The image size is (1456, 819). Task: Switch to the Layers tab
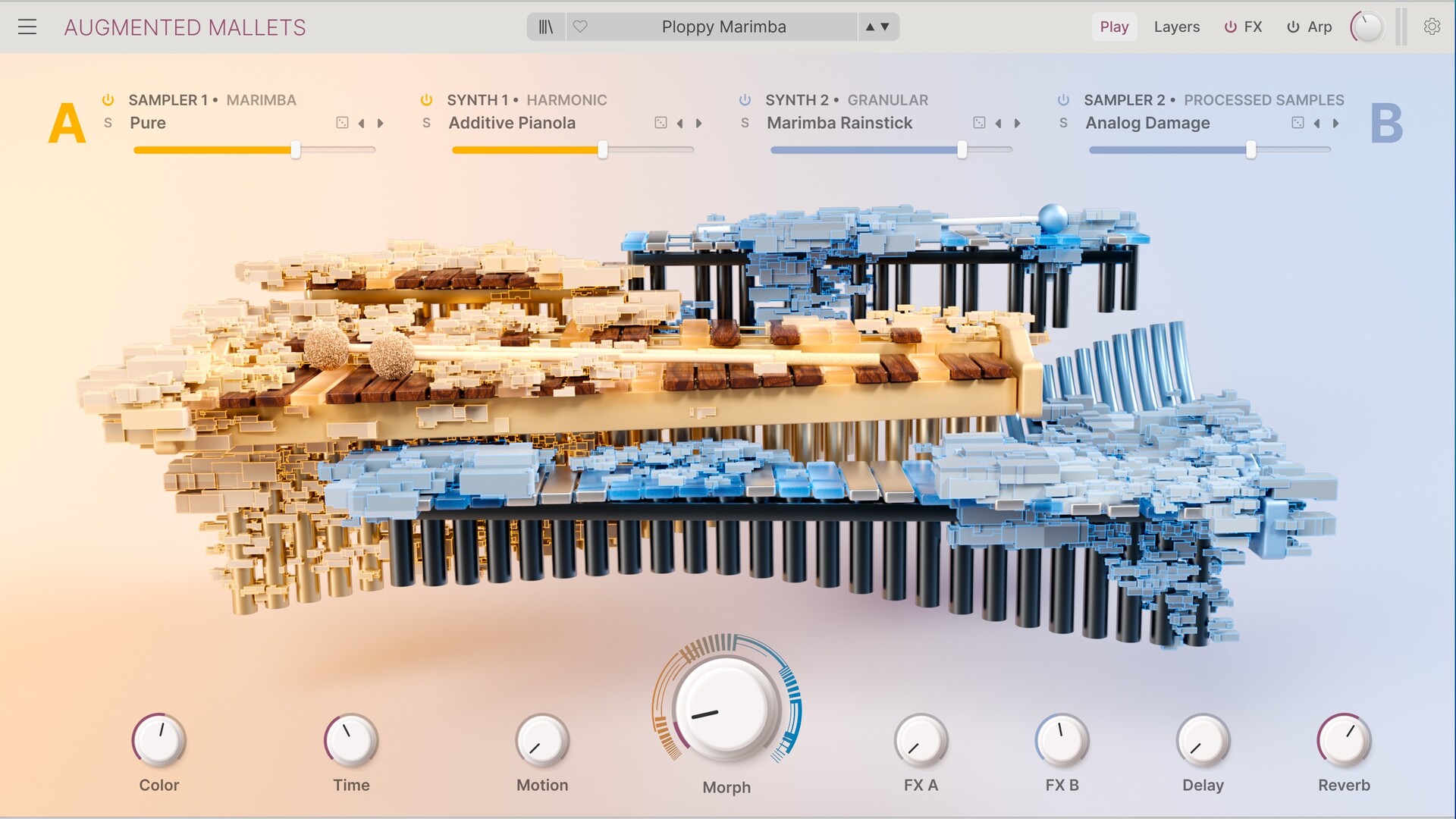coord(1176,27)
